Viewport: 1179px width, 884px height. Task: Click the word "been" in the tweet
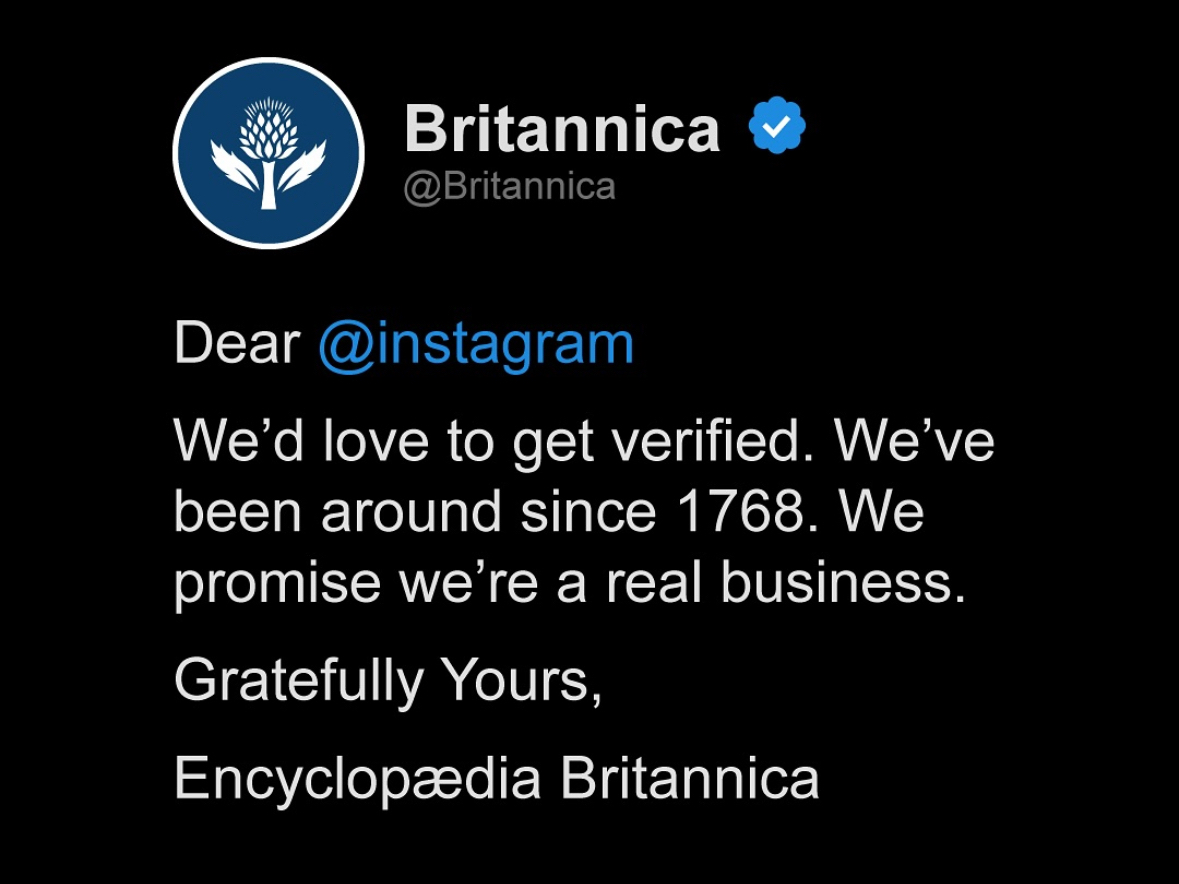pyautogui.click(x=239, y=511)
